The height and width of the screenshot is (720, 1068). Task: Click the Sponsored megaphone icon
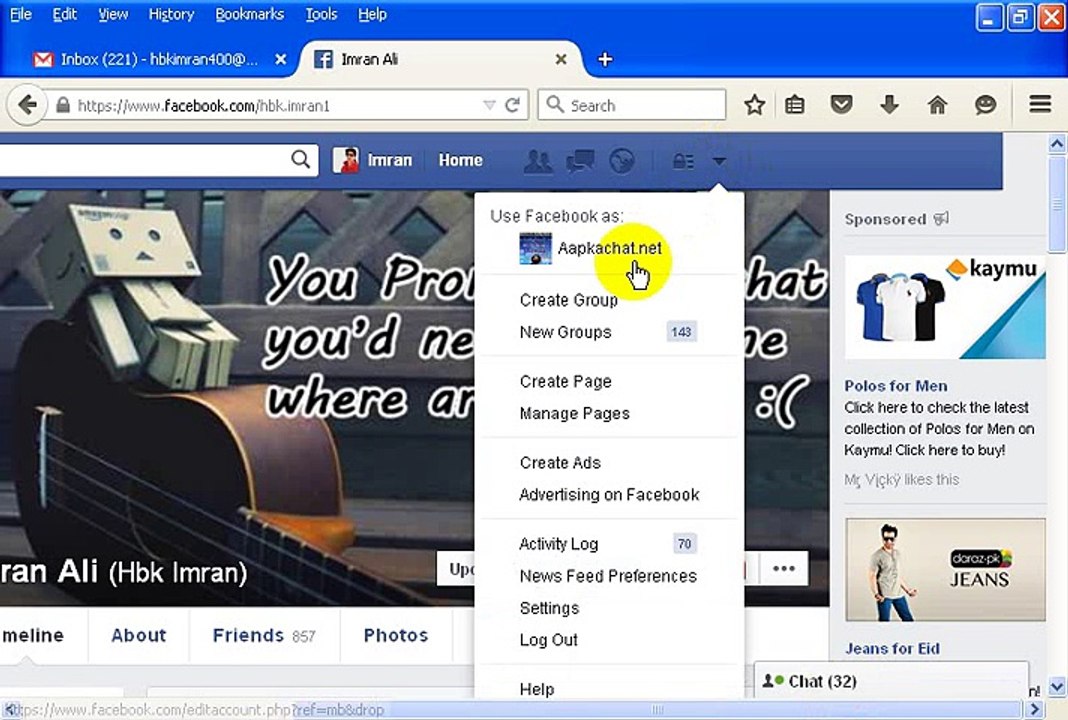pos(941,219)
